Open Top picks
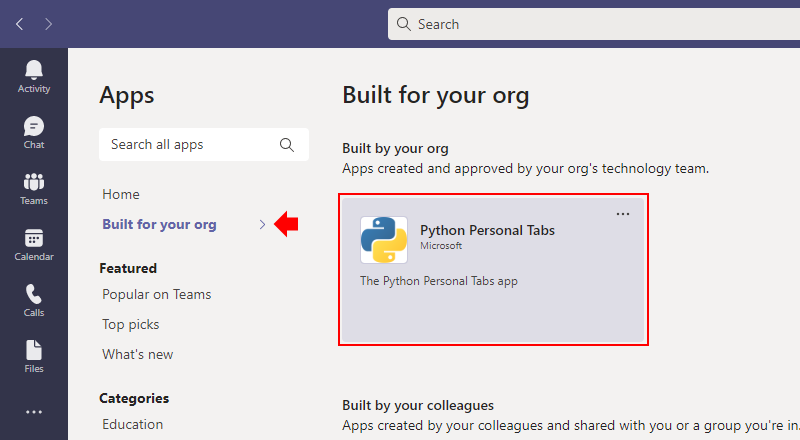The width and height of the screenshot is (800, 440). (x=131, y=325)
